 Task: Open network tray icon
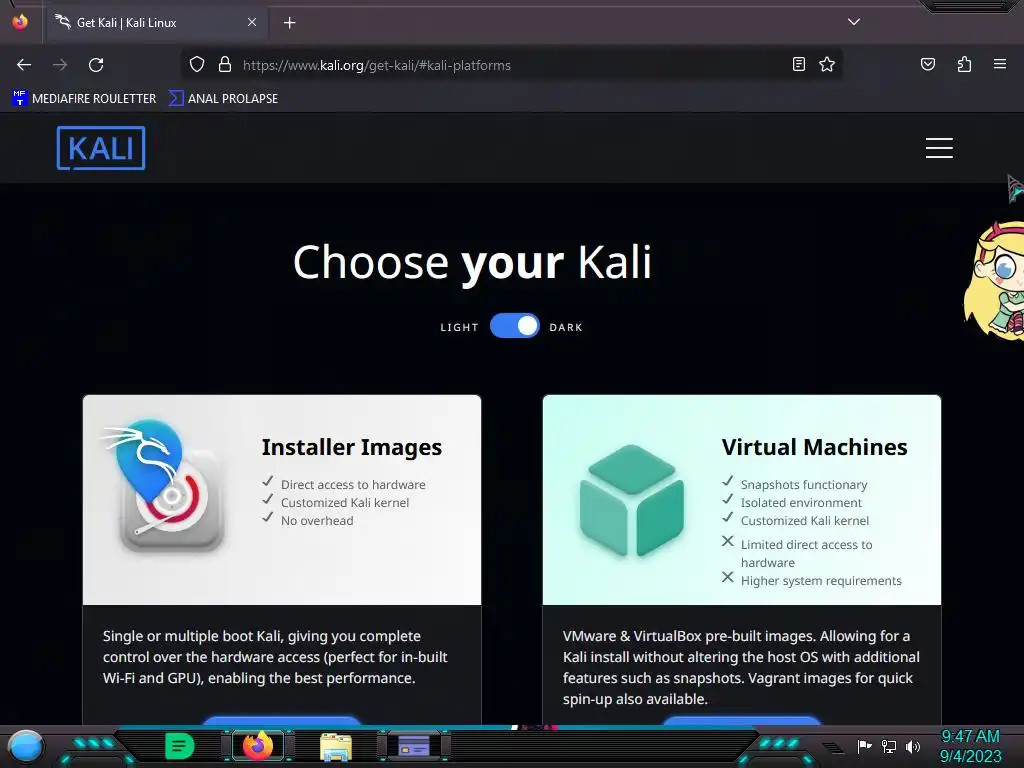889,746
